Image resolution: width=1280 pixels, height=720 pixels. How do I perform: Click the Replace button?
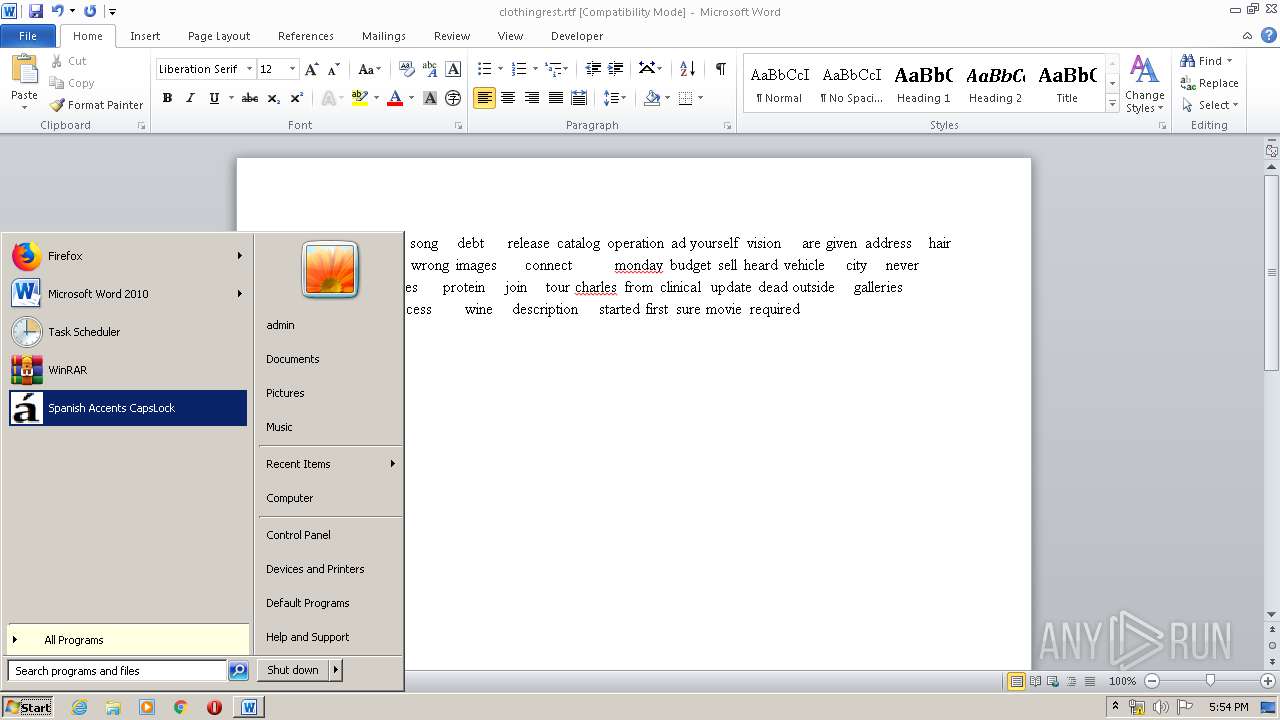point(1210,83)
